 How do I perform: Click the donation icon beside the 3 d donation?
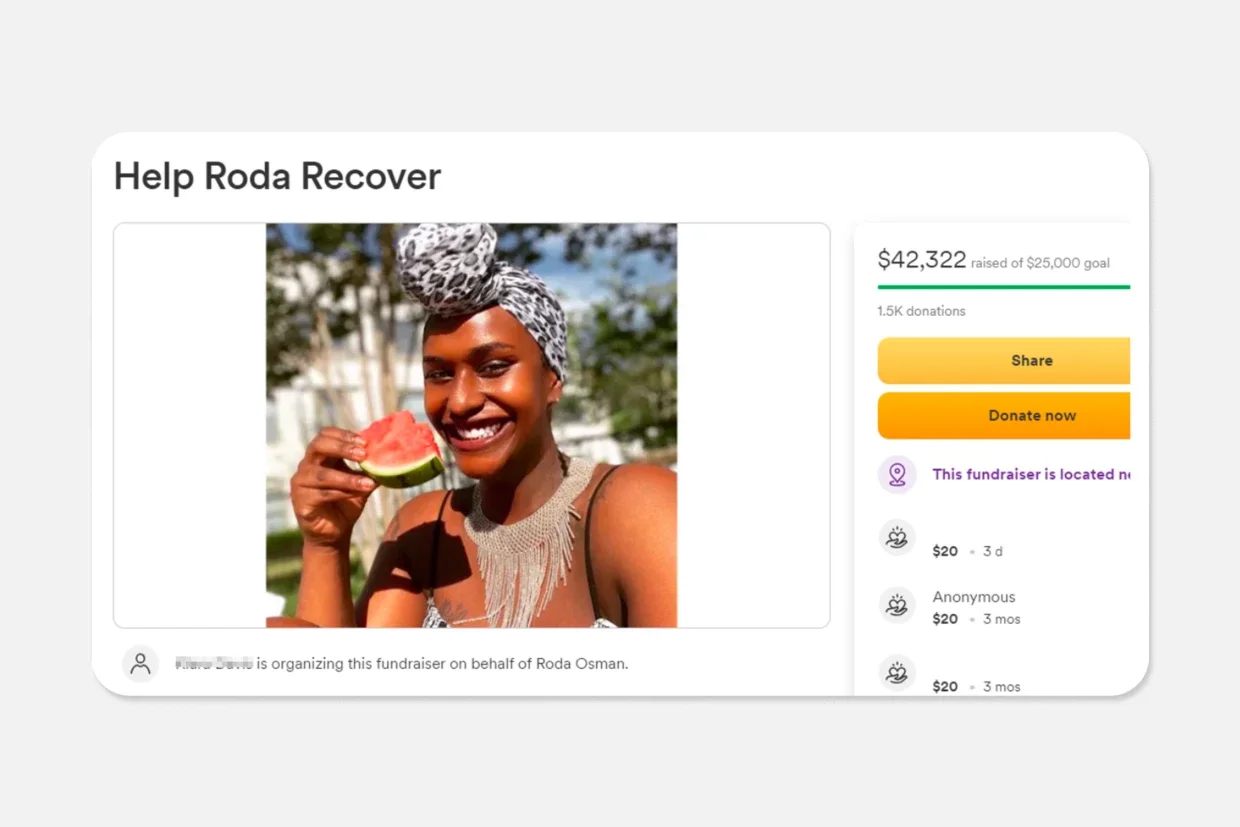point(897,538)
